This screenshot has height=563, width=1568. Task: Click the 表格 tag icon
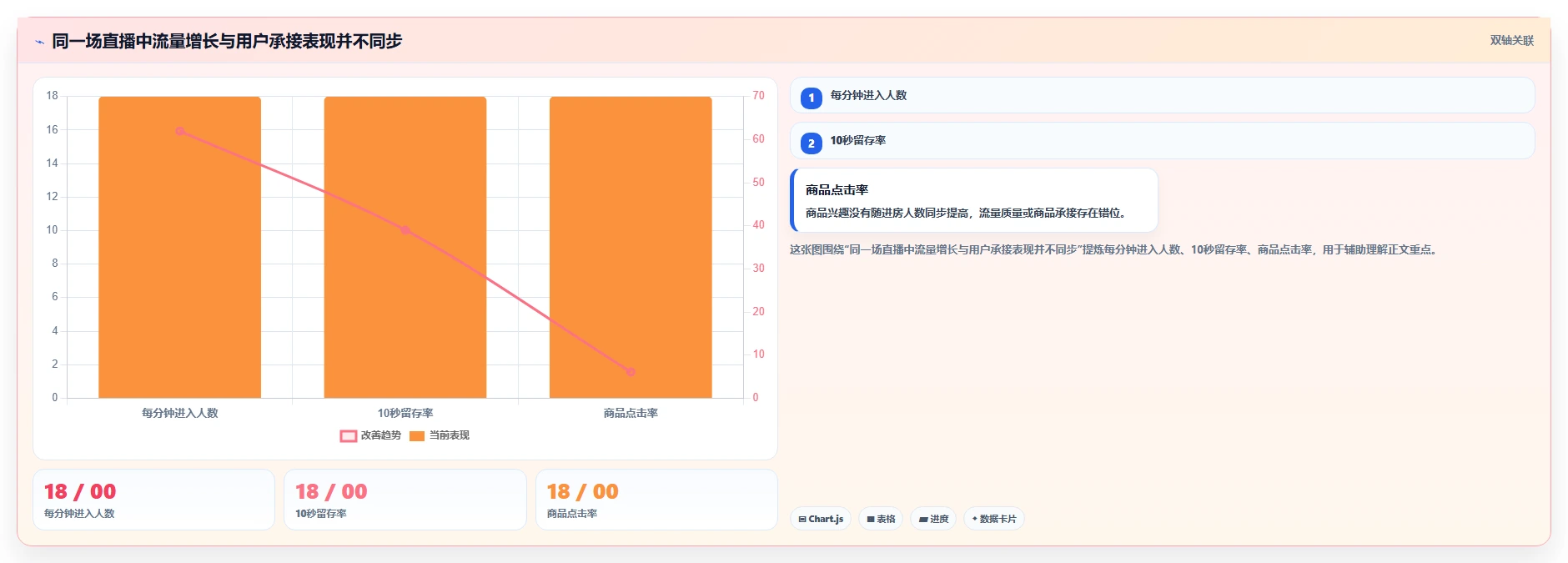click(x=871, y=519)
